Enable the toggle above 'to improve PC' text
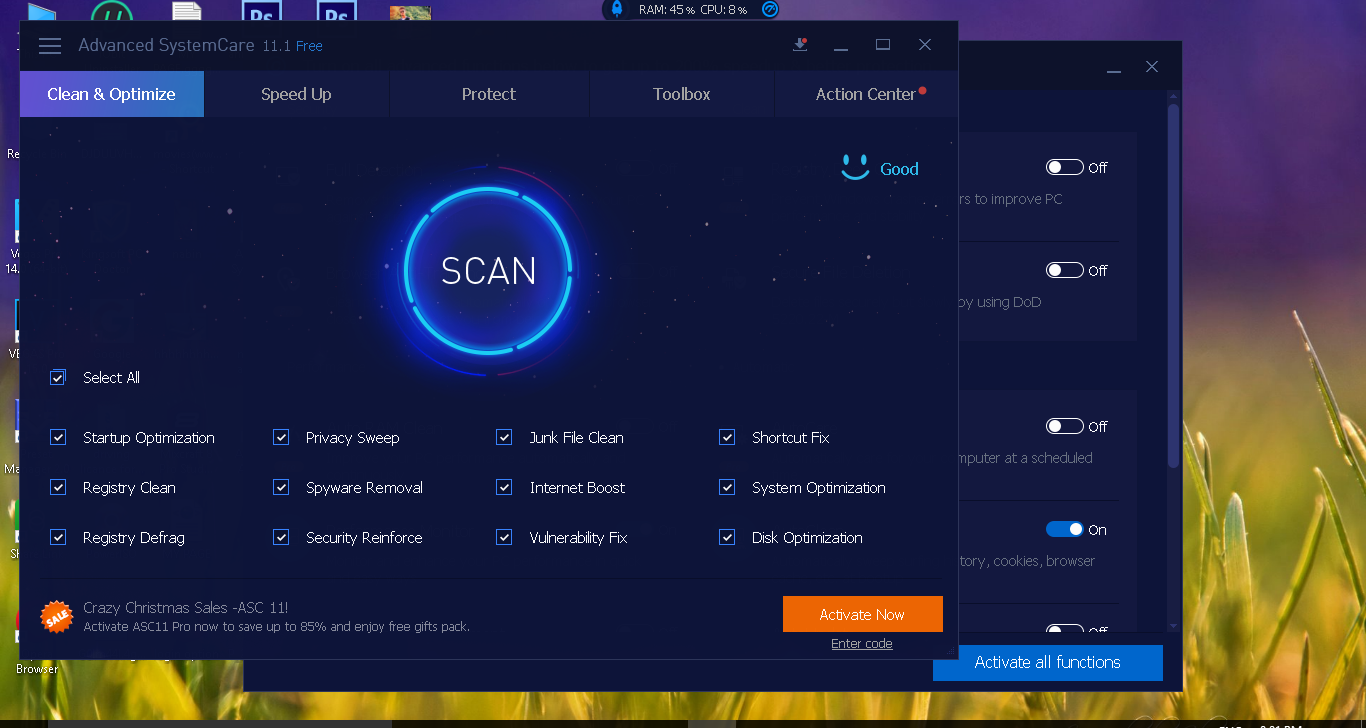Viewport: 1366px width, 728px height. click(1065, 167)
